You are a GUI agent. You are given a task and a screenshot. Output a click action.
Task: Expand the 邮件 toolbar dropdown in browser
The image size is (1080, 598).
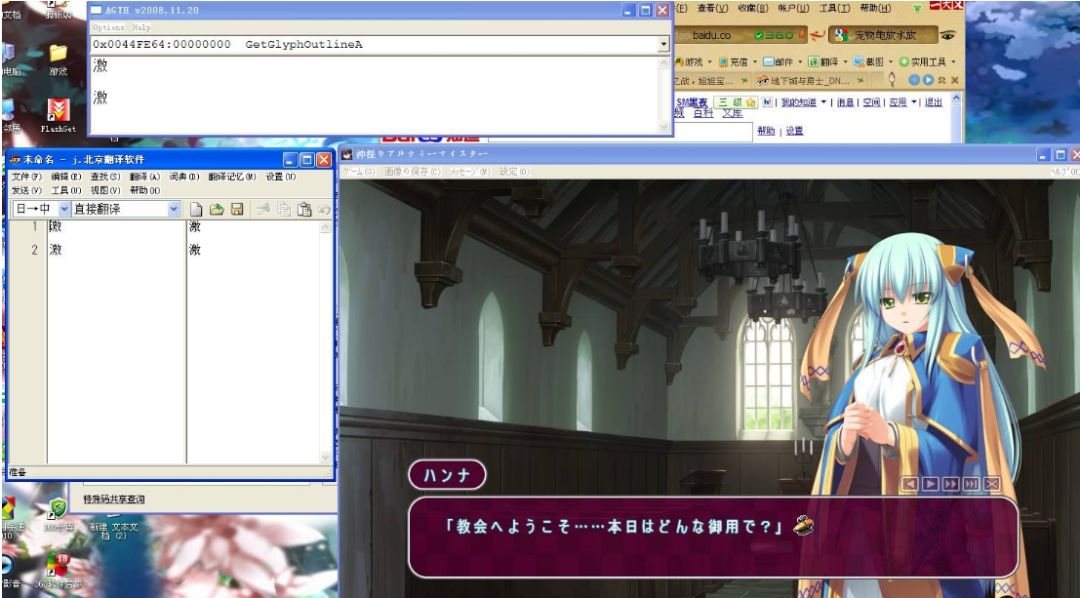pos(800,62)
